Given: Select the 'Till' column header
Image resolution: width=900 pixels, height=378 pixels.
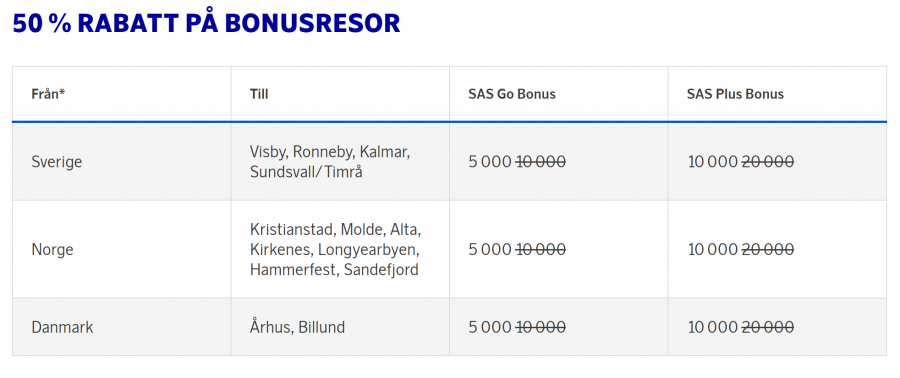Looking at the screenshot, I should (340, 94).
